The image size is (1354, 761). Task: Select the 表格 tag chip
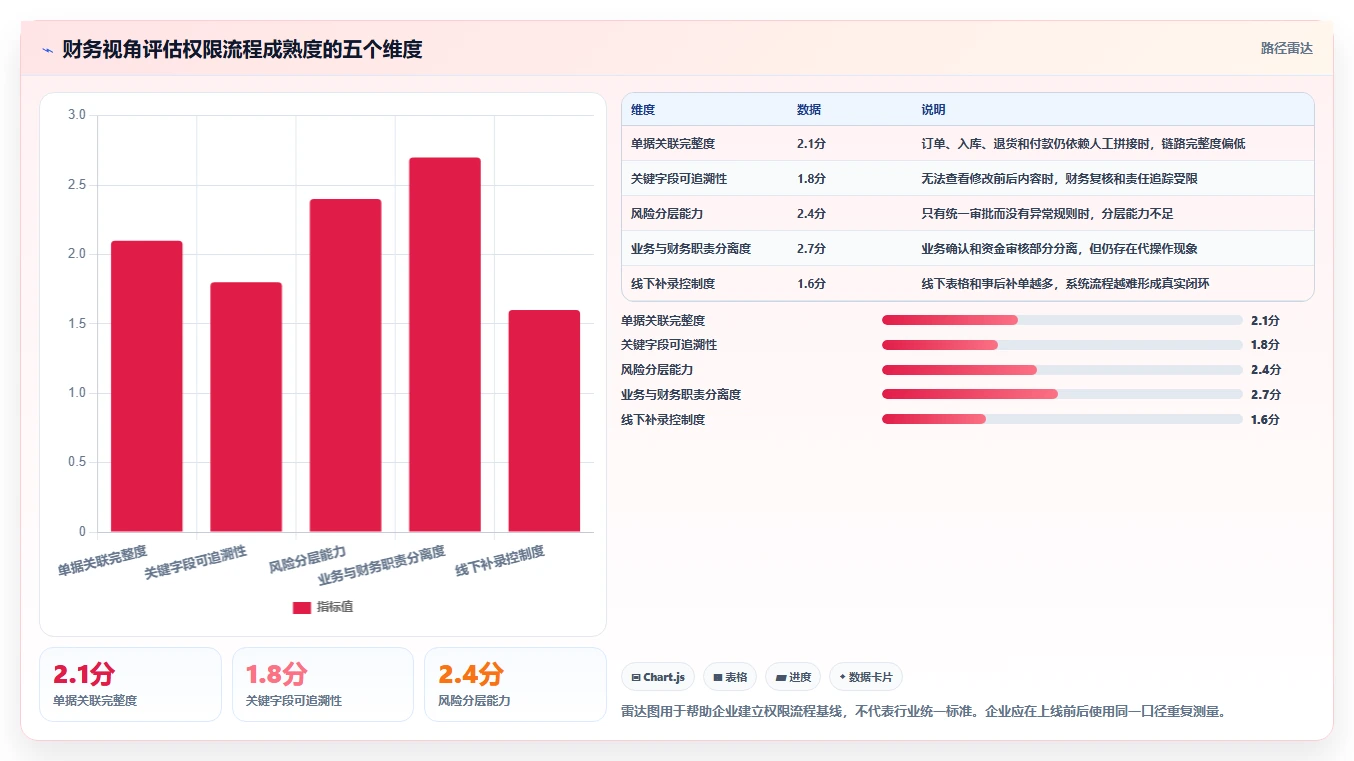click(730, 677)
